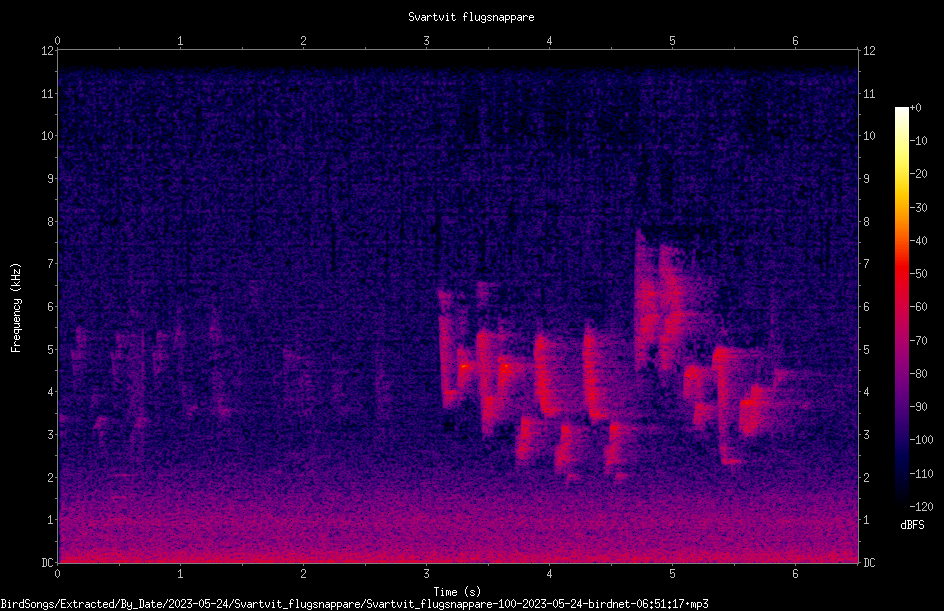944x611 pixels.
Task: Click the faint call near 1.3 seconds
Action: pyautogui.click(x=217, y=361)
